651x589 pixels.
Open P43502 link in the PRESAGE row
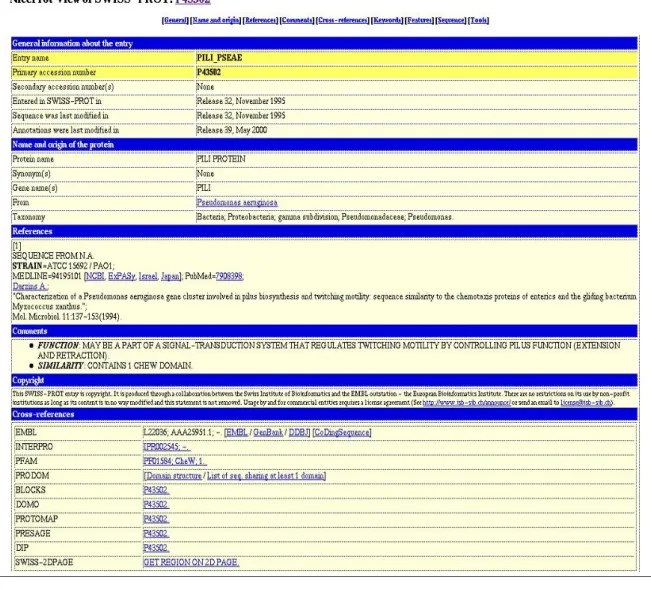156,533
